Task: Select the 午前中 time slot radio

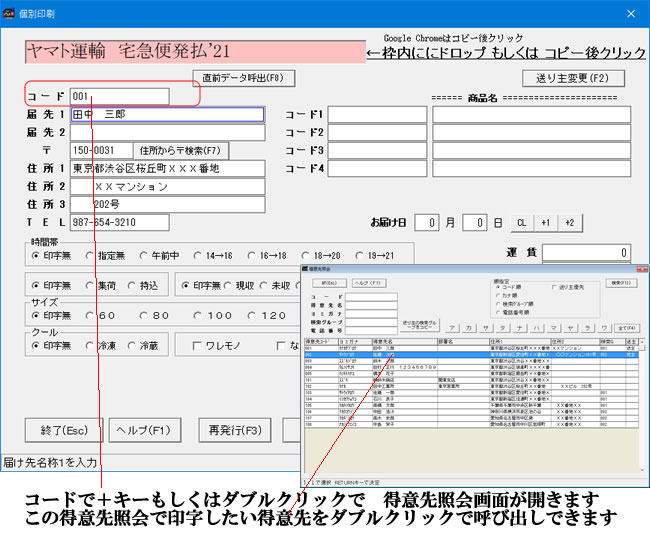Action: (145, 256)
